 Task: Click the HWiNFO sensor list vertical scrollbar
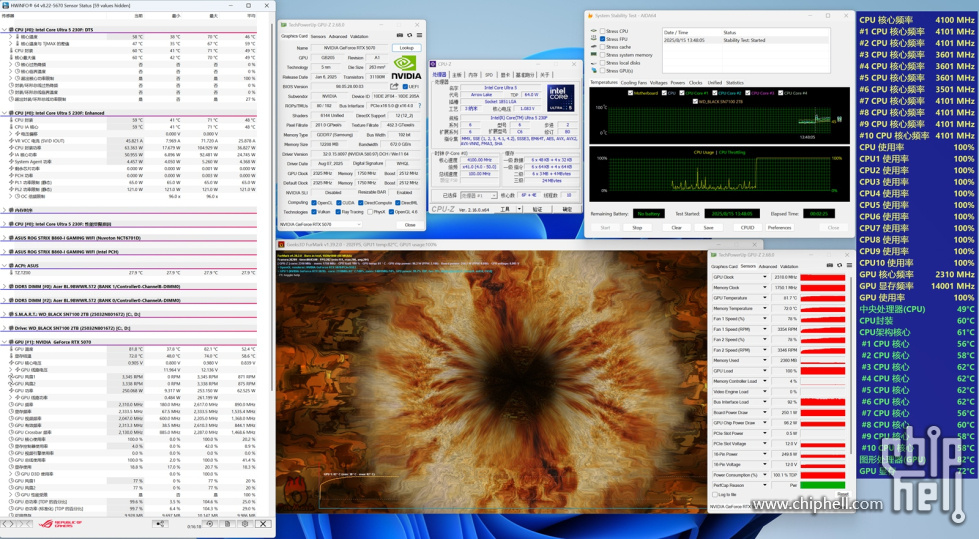(272, 206)
